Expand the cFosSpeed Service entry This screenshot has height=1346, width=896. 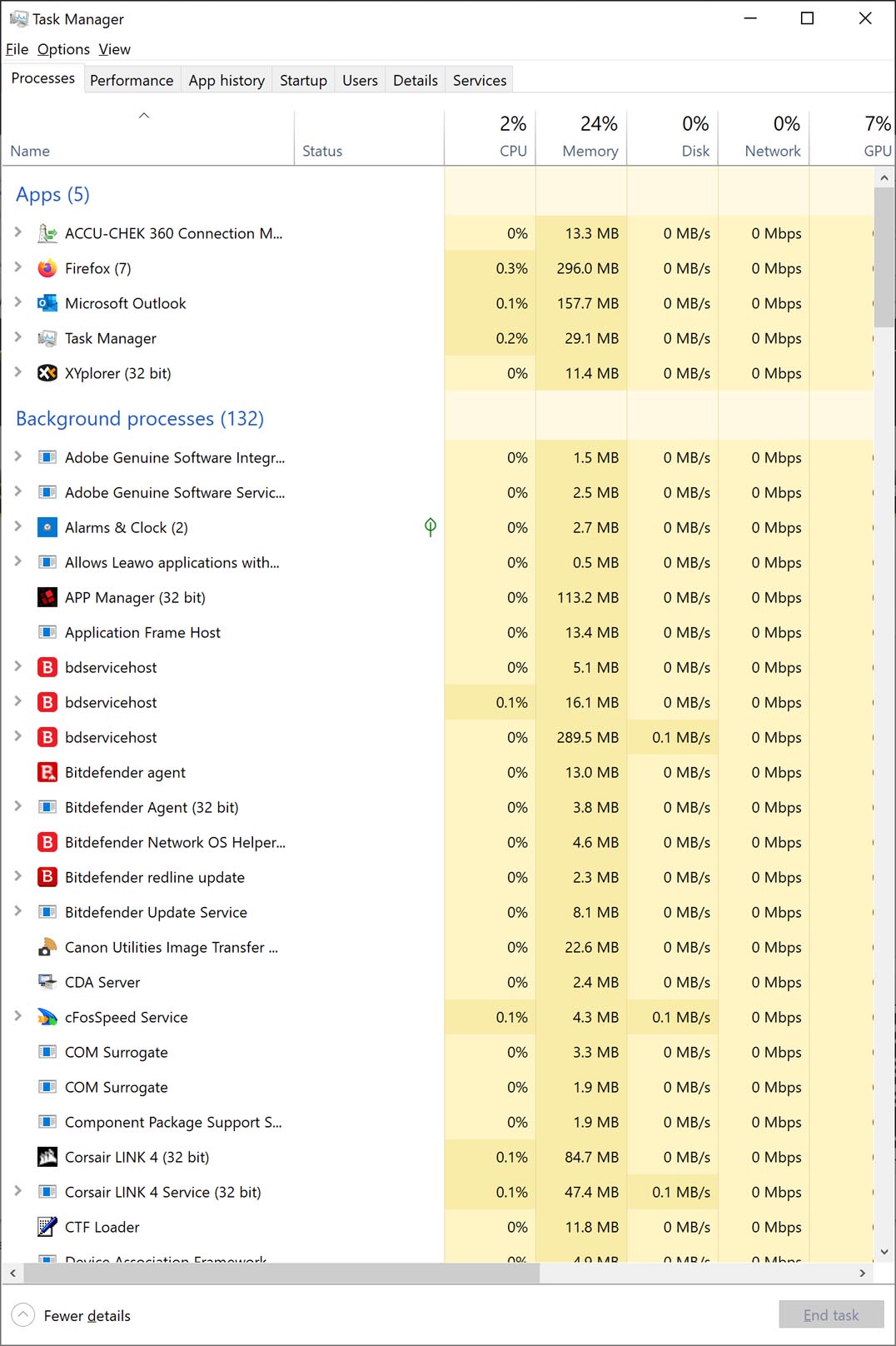18,1016
